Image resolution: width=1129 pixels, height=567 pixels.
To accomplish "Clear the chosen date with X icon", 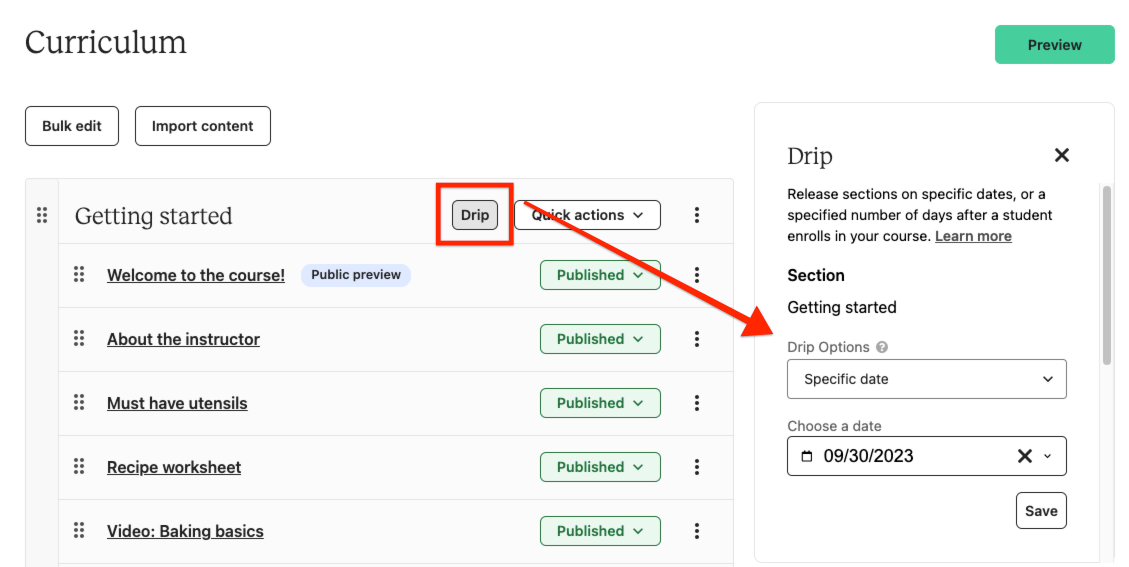I will tap(1024, 456).
